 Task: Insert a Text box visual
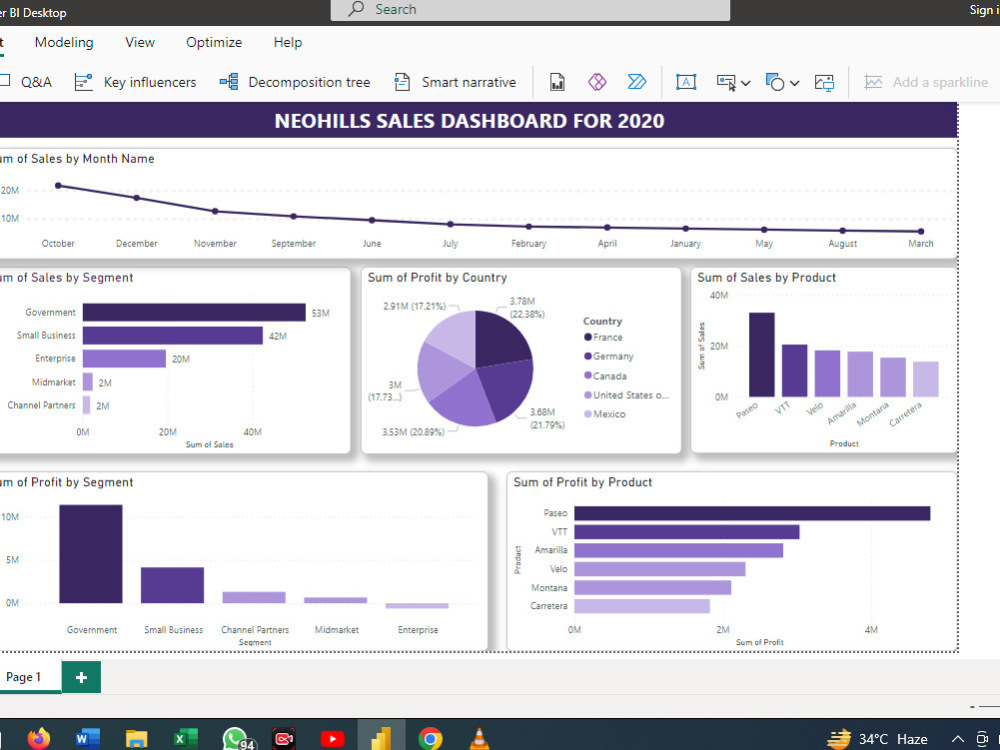pyautogui.click(x=686, y=82)
